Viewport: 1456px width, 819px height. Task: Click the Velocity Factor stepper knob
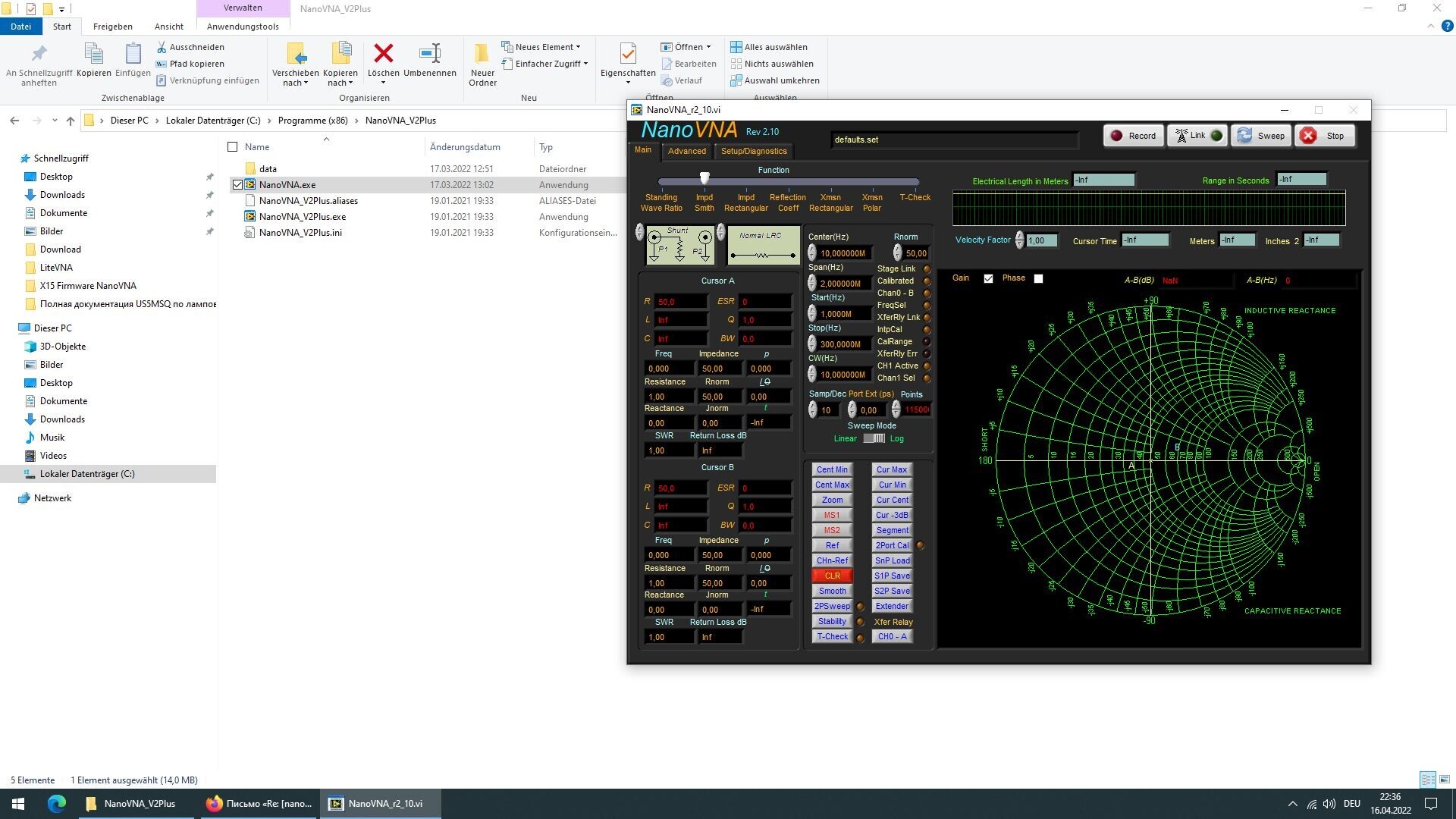(x=1020, y=240)
